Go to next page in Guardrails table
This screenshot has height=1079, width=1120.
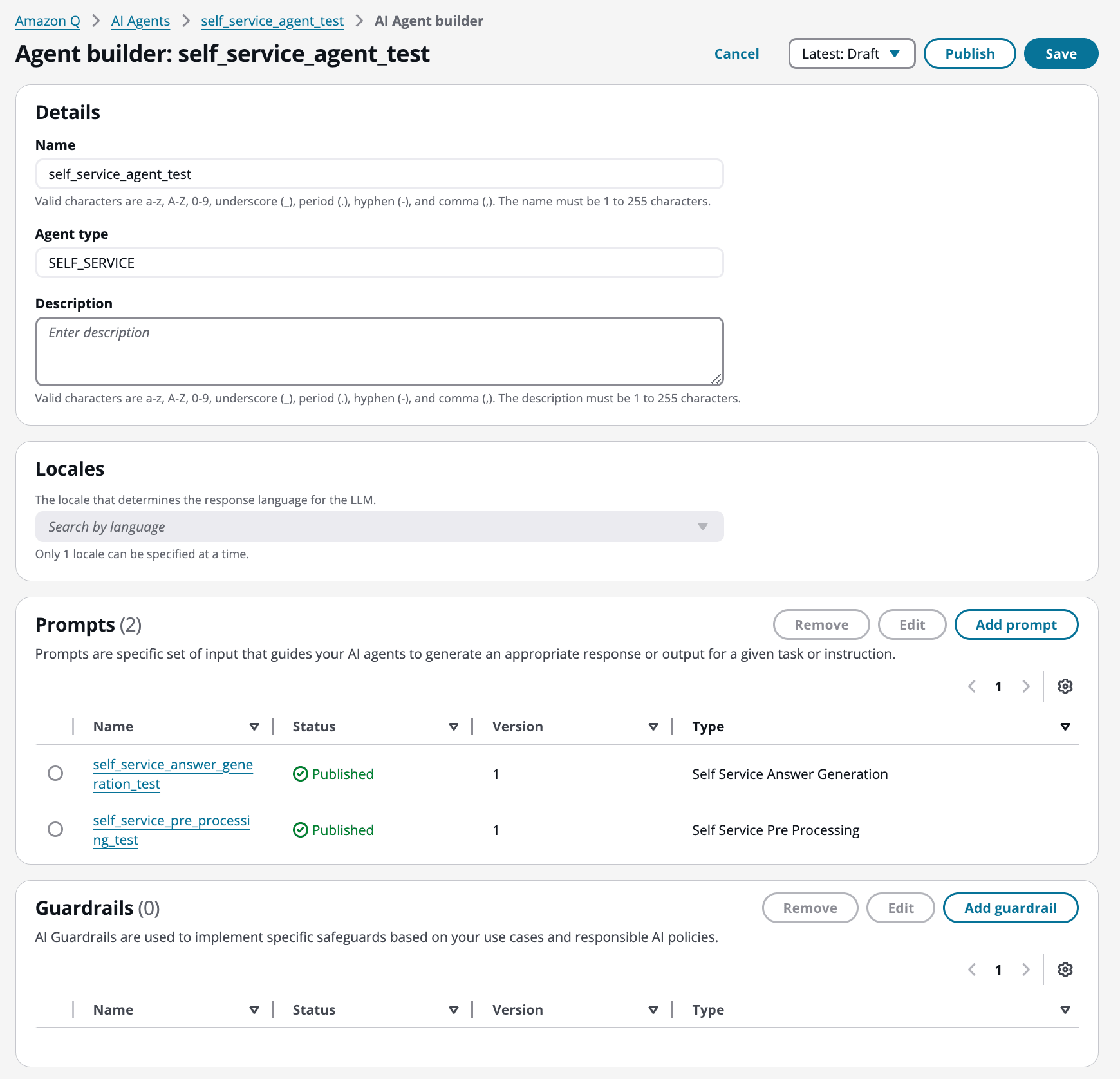point(1026,970)
